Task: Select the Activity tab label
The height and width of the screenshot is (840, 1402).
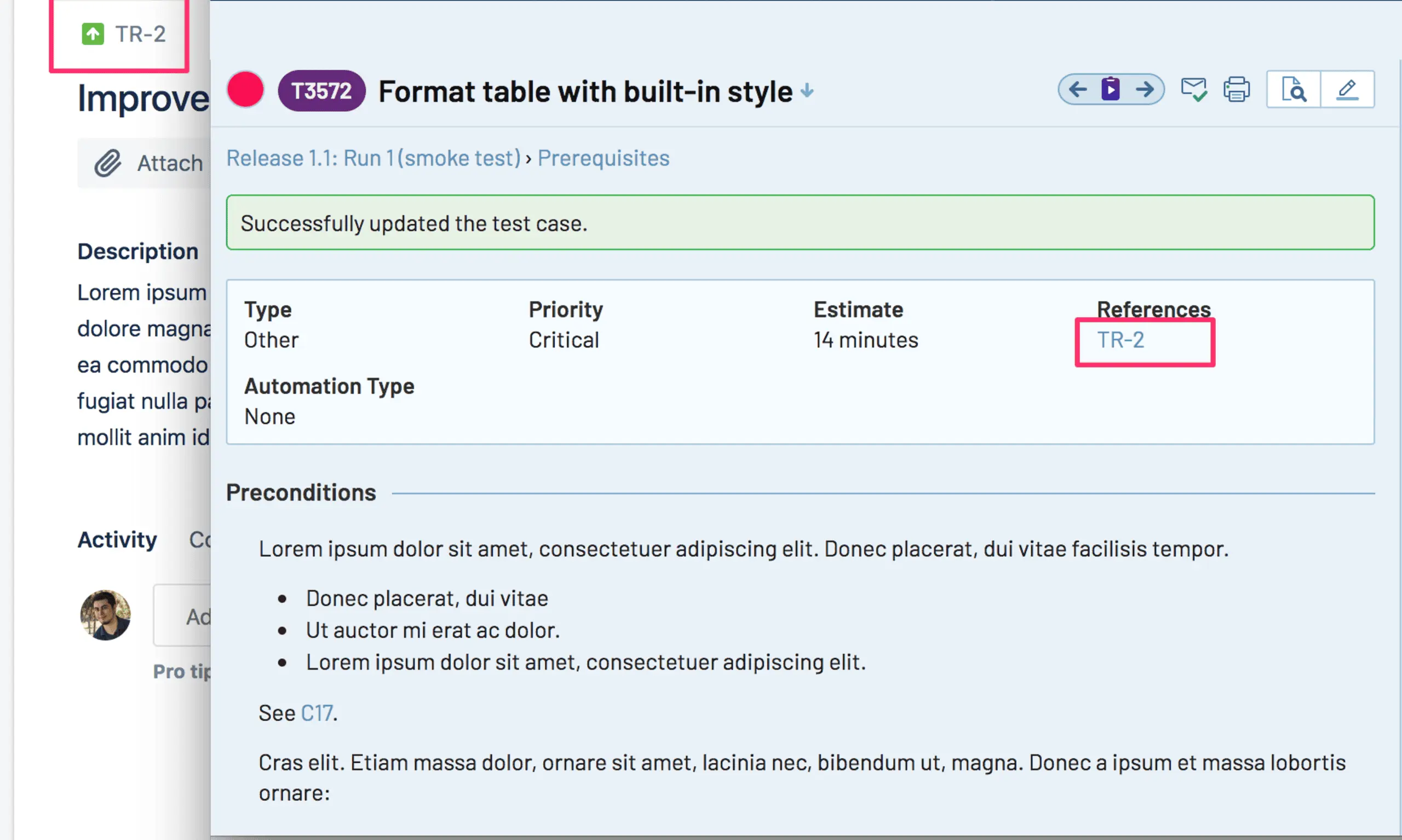Action: pyautogui.click(x=117, y=539)
